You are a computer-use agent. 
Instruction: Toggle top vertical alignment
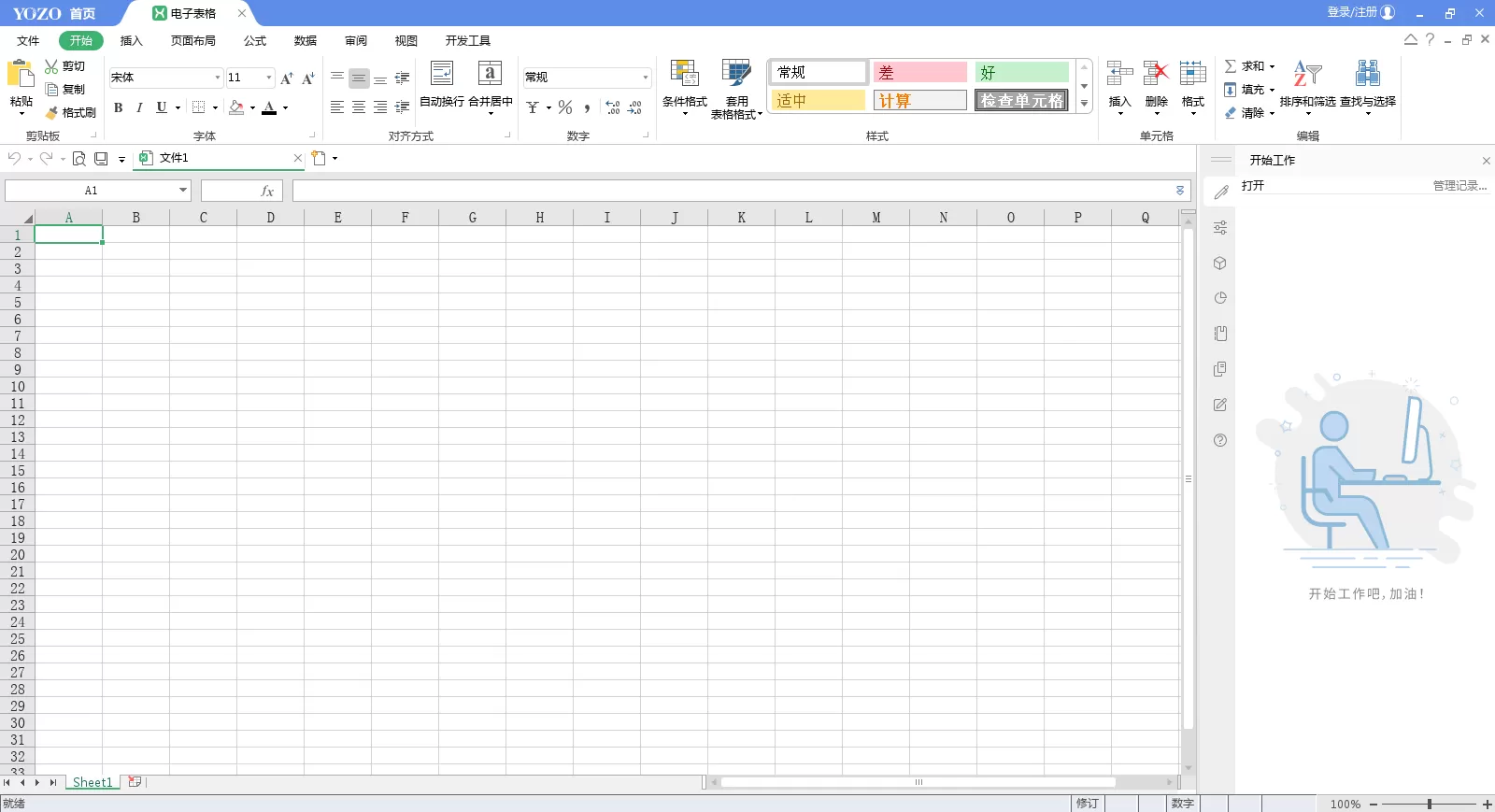[337, 78]
